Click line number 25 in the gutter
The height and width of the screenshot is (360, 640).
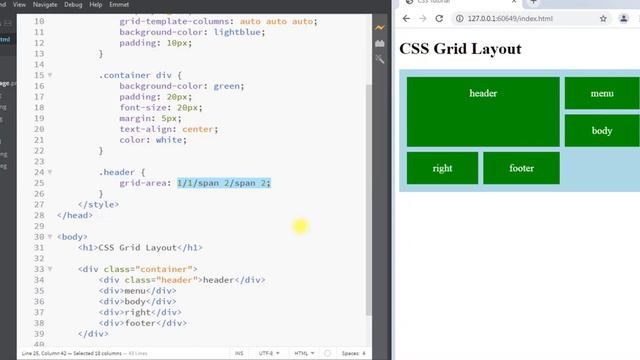(39, 183)
